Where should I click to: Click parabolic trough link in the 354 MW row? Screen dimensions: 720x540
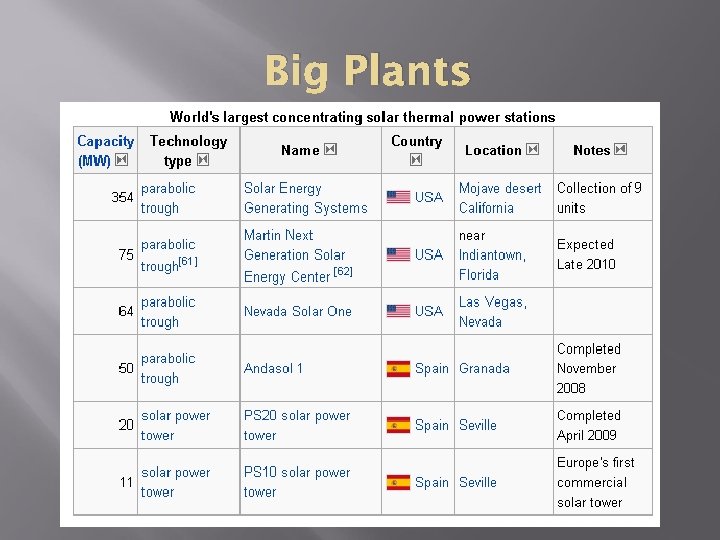(168, 198)
